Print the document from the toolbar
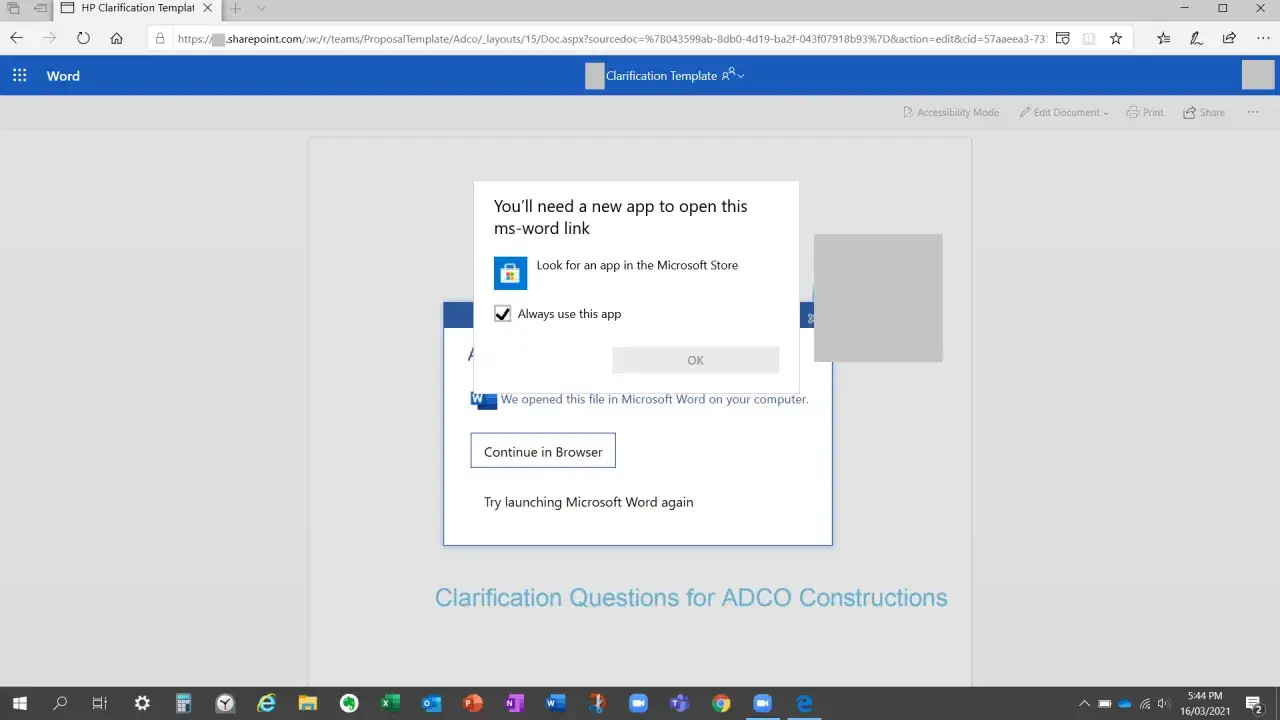The height and width of the screenshot is (720, 1280). 1145,112
